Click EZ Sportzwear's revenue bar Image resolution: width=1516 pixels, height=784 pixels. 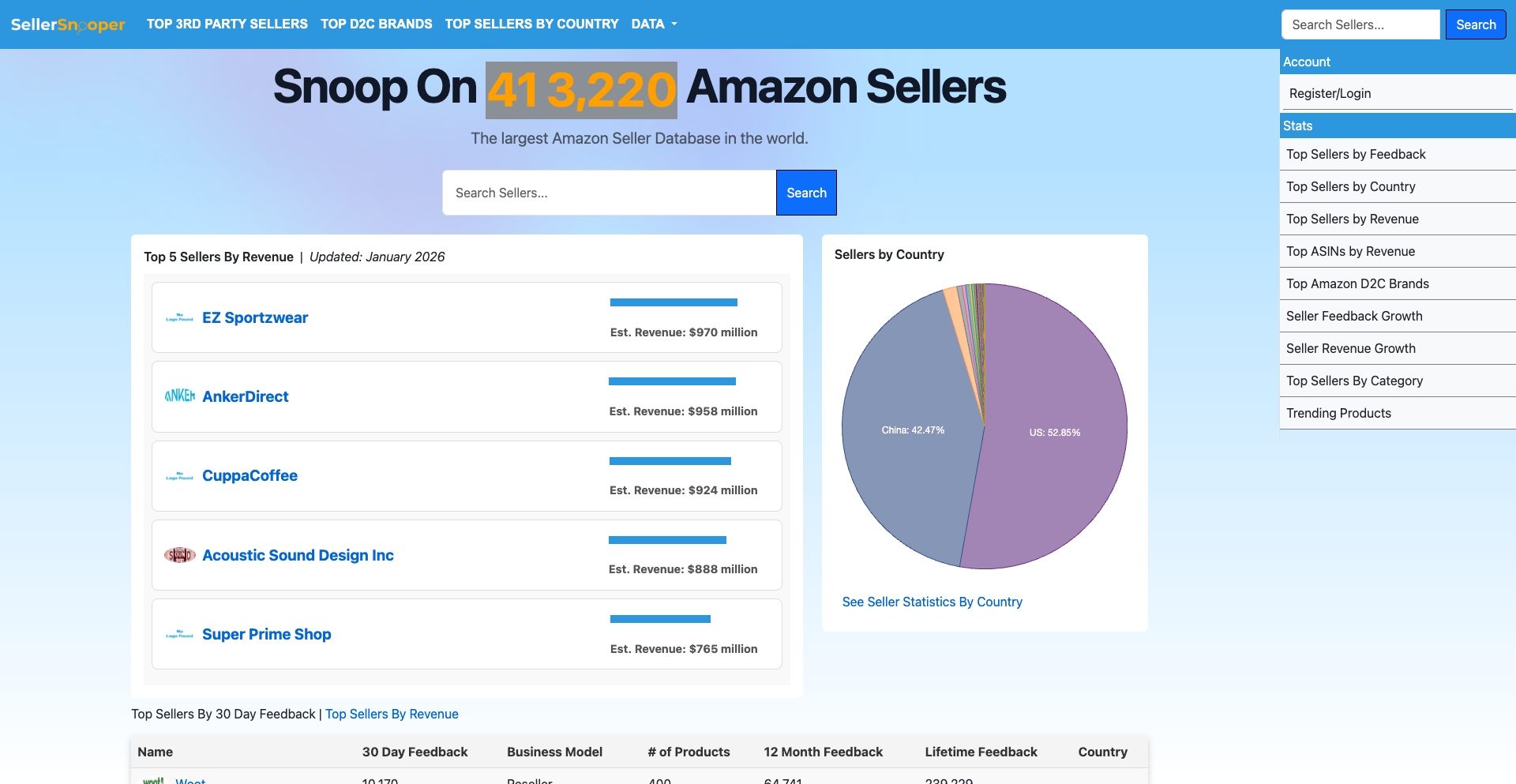pyautogui.click(x=674, y=302)
